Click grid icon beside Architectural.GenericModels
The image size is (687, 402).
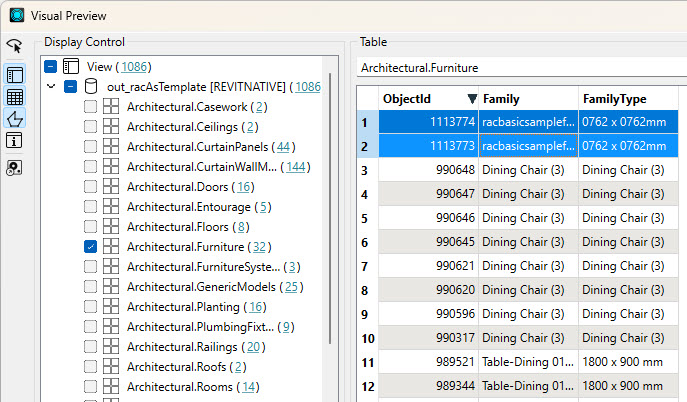[111, 287]
